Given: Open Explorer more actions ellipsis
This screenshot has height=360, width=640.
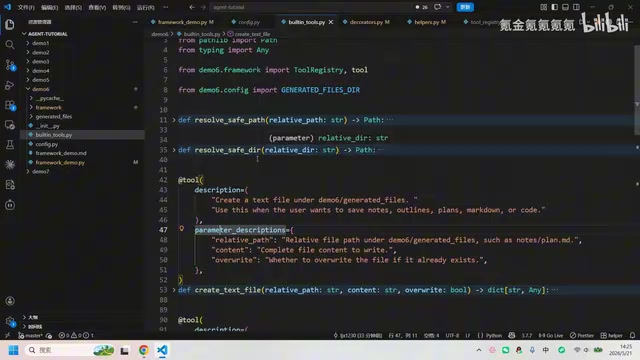Looking at the screenshot, I should click(x=135, y=22).
